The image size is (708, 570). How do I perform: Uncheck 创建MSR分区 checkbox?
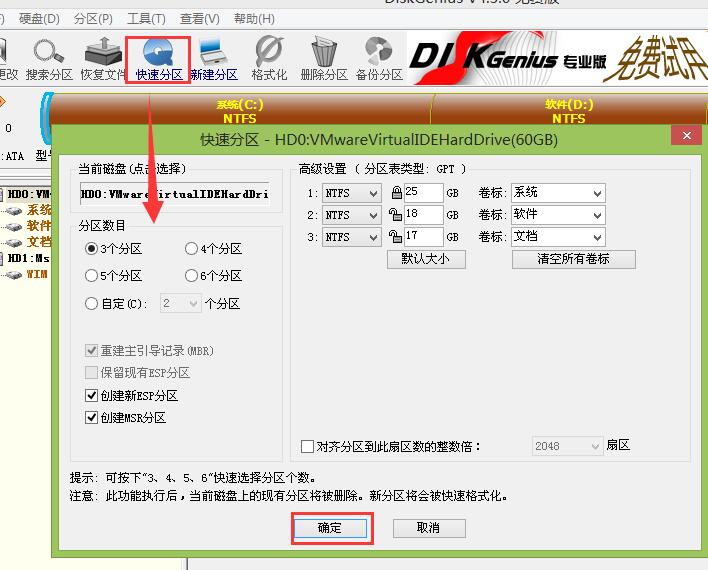tap(91, 417)
